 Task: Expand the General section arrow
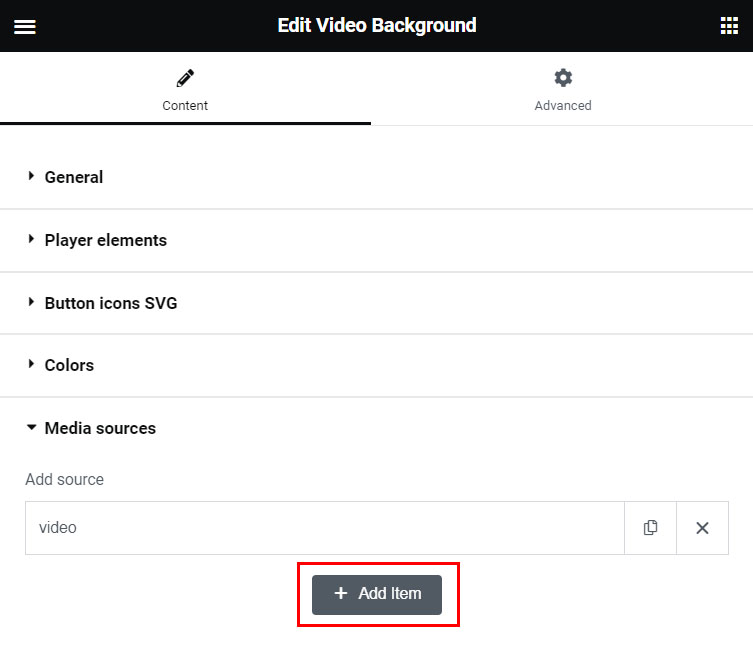(32, 177)
